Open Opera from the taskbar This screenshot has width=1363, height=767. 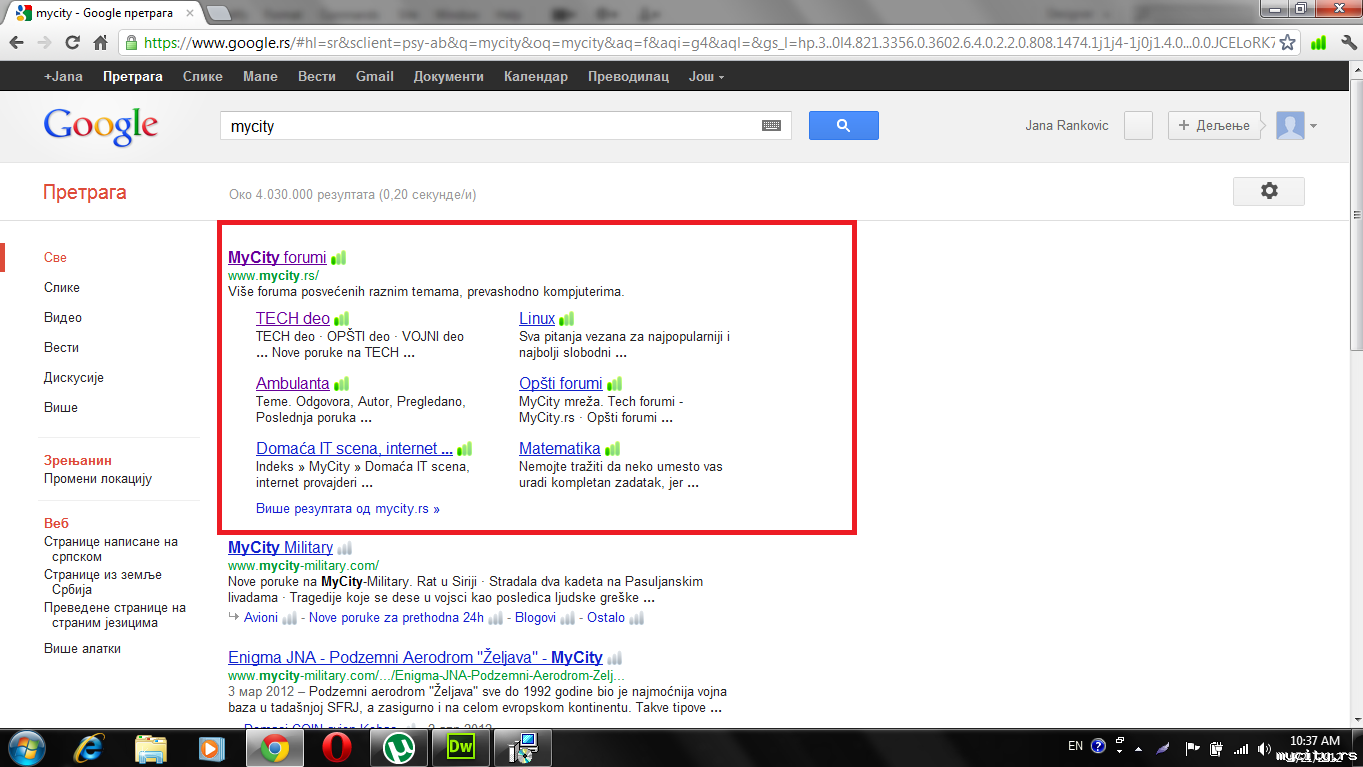[336, 747]
